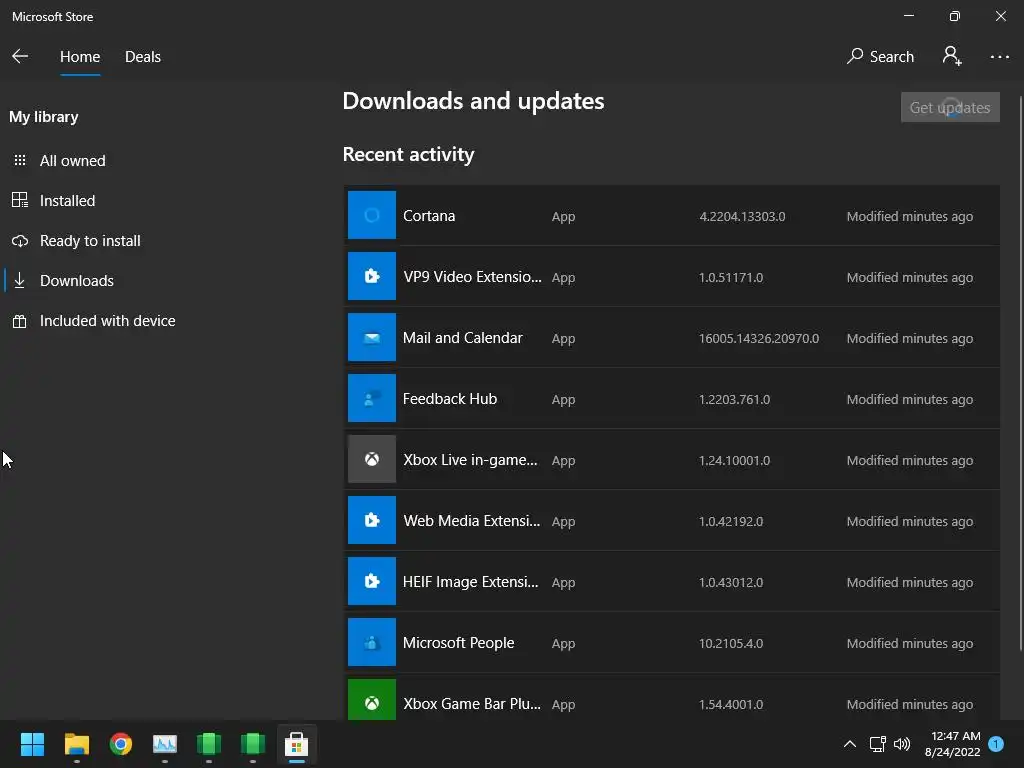Open File Explorer from the taskbar

click(76, 744)
